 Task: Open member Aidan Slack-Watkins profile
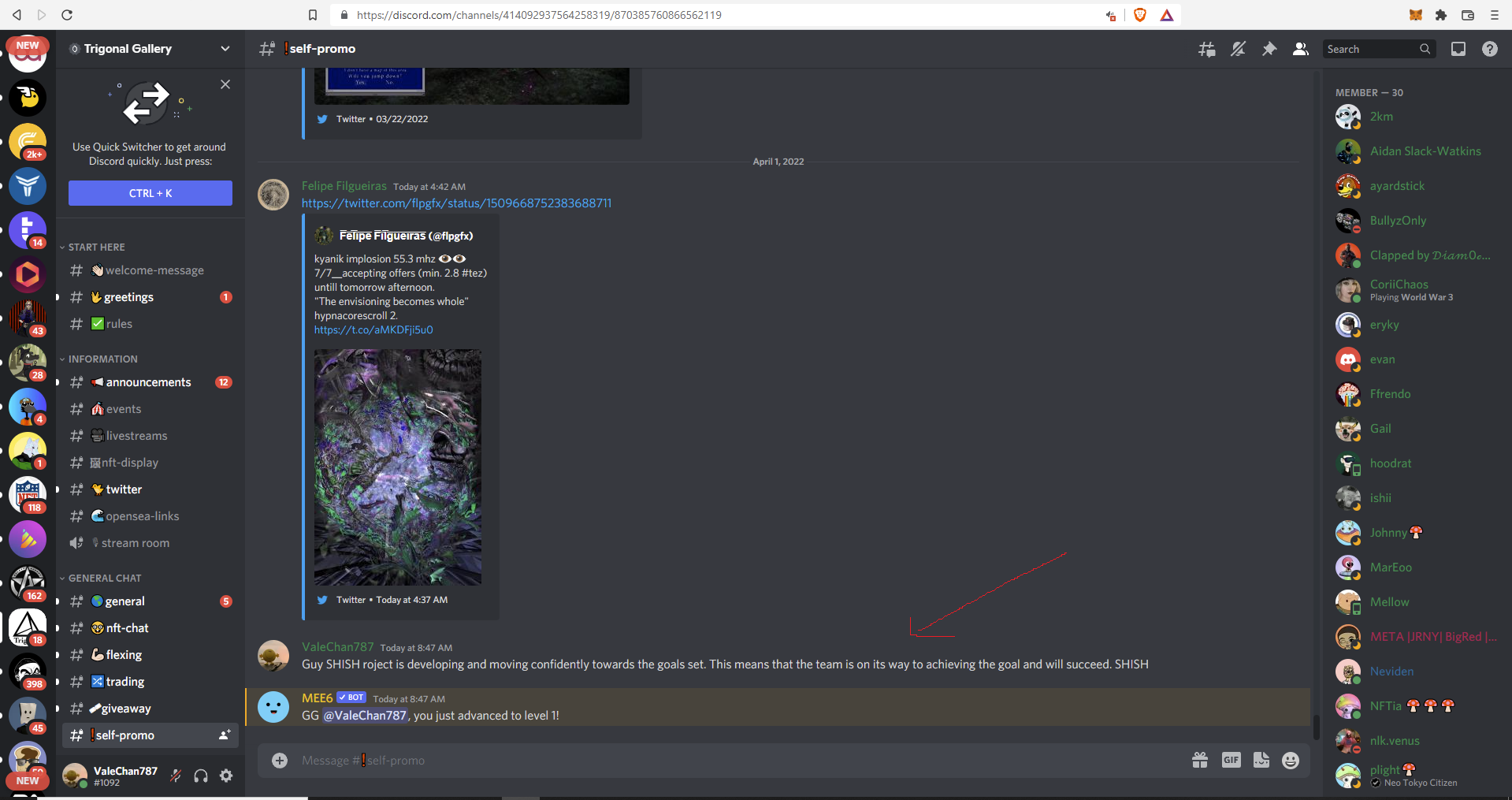(x=1416, y=151)
